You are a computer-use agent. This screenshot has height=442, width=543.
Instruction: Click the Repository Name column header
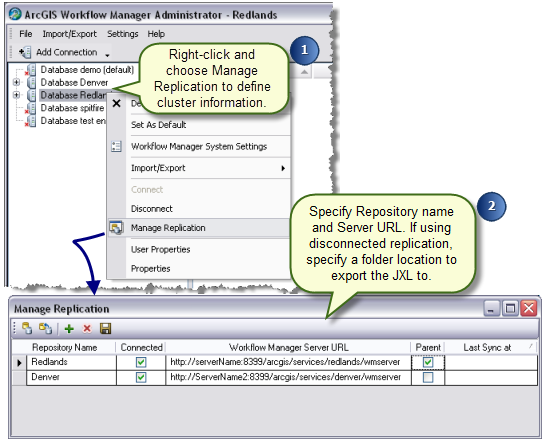tap(64, 347)
